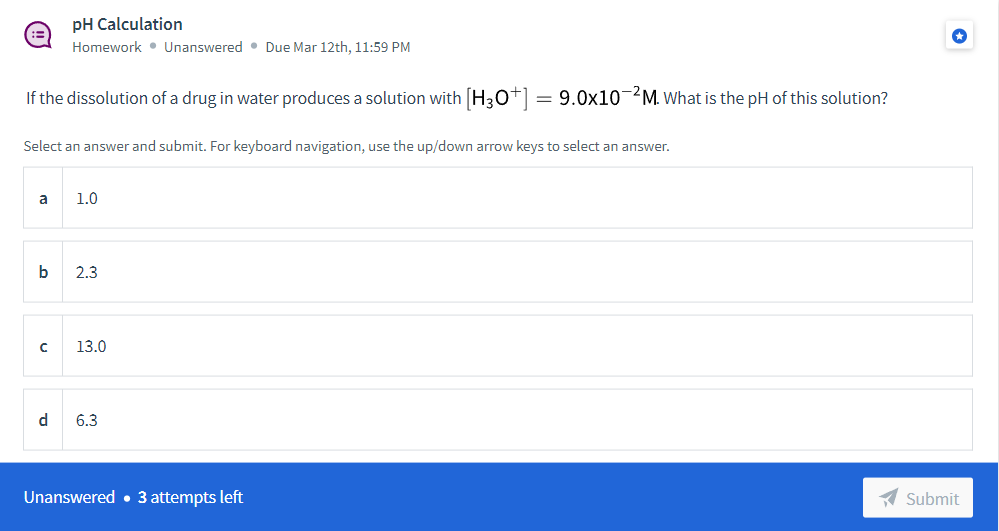
Task: Click the Unanswered status under the title
Action: pos(203,47)
